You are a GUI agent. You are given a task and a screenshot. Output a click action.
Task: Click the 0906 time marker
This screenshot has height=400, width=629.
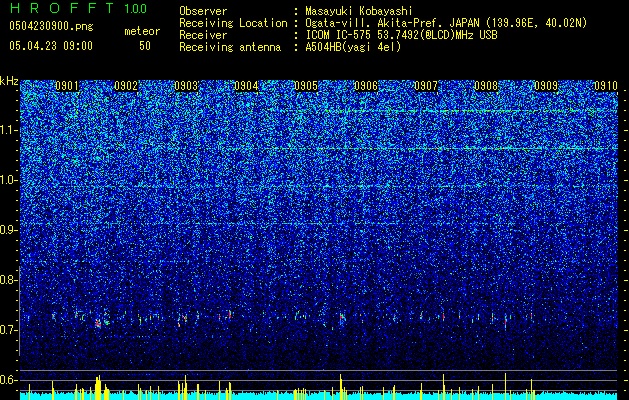[366, 86]
